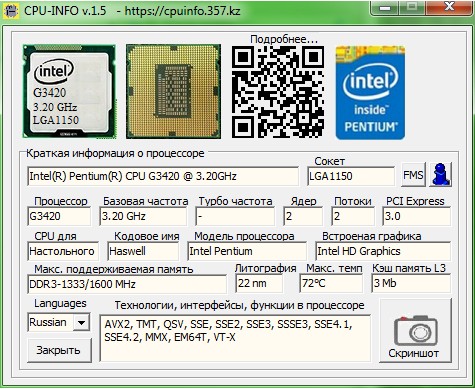The width and height of the screenshot is (475, 389).
Task: Click the base frequency field 3.20 GHz
Action: click(x=143, y=216)
